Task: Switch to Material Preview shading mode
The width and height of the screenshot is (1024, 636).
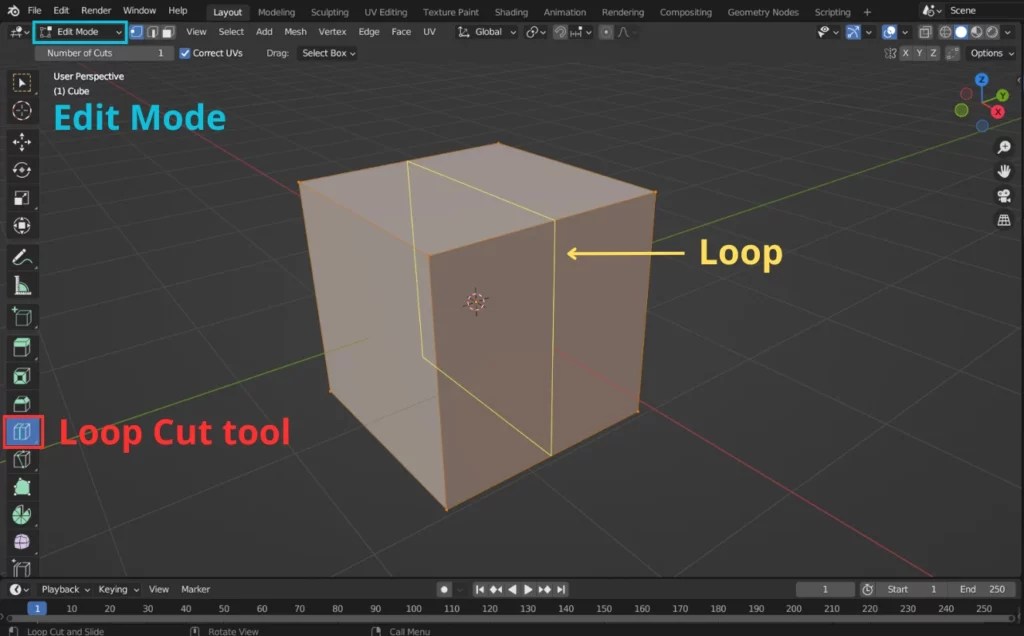Action: pos(977,31)
